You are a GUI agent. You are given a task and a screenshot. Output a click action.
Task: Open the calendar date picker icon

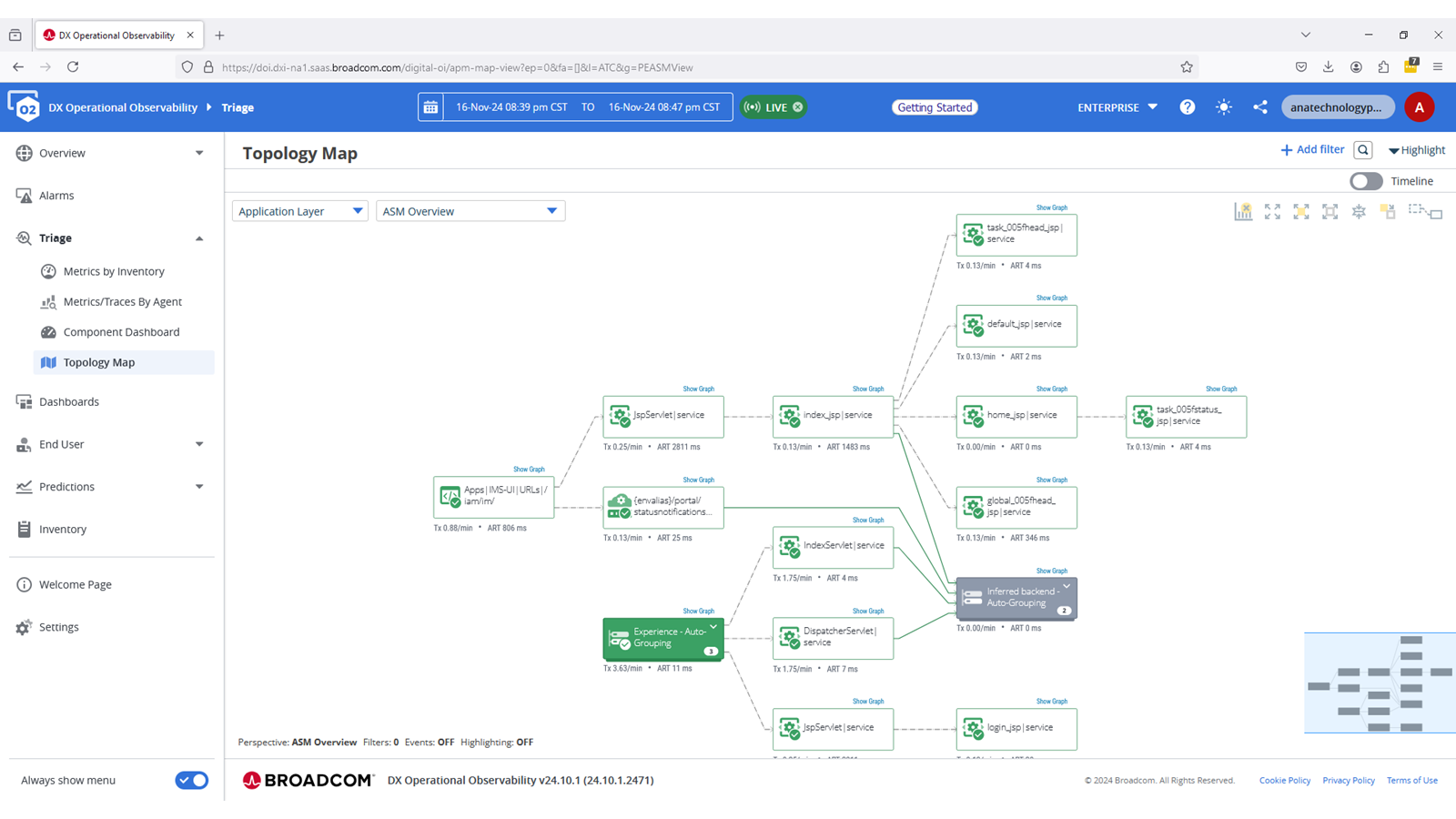coord(430,107)
